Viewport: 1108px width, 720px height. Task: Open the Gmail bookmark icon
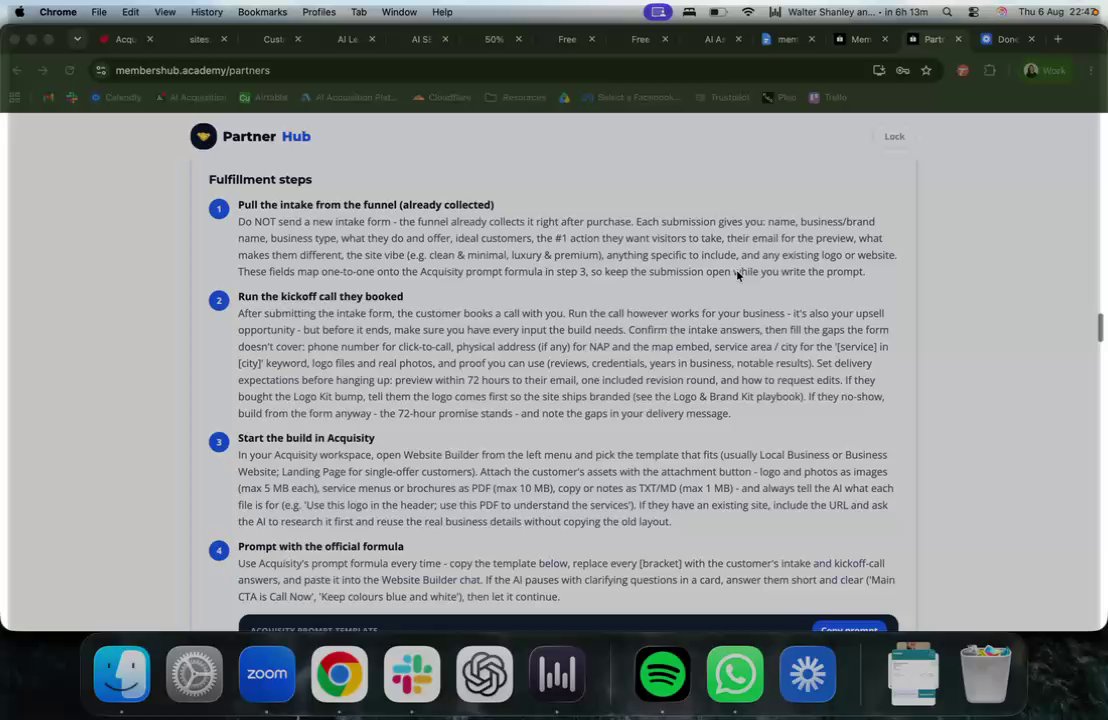(x=48, y=98)
